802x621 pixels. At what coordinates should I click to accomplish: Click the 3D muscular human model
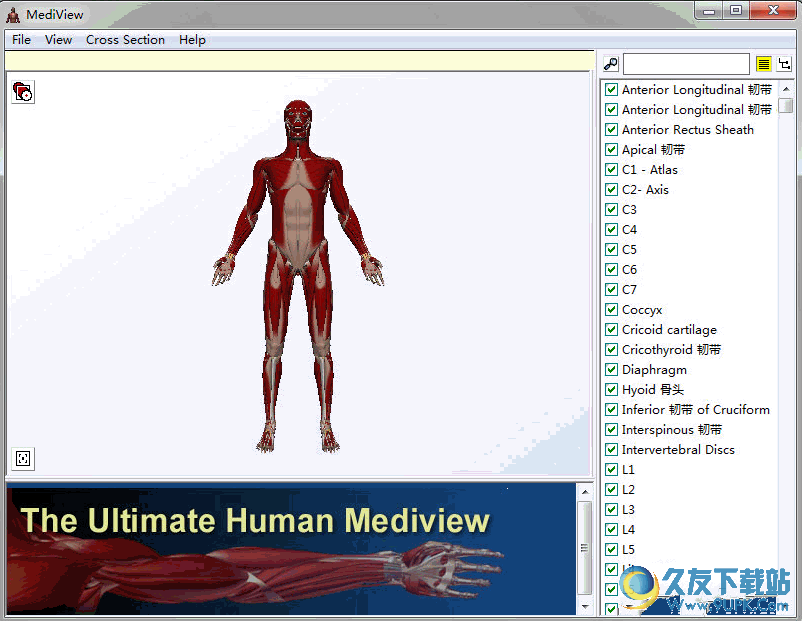coord(298,276)
